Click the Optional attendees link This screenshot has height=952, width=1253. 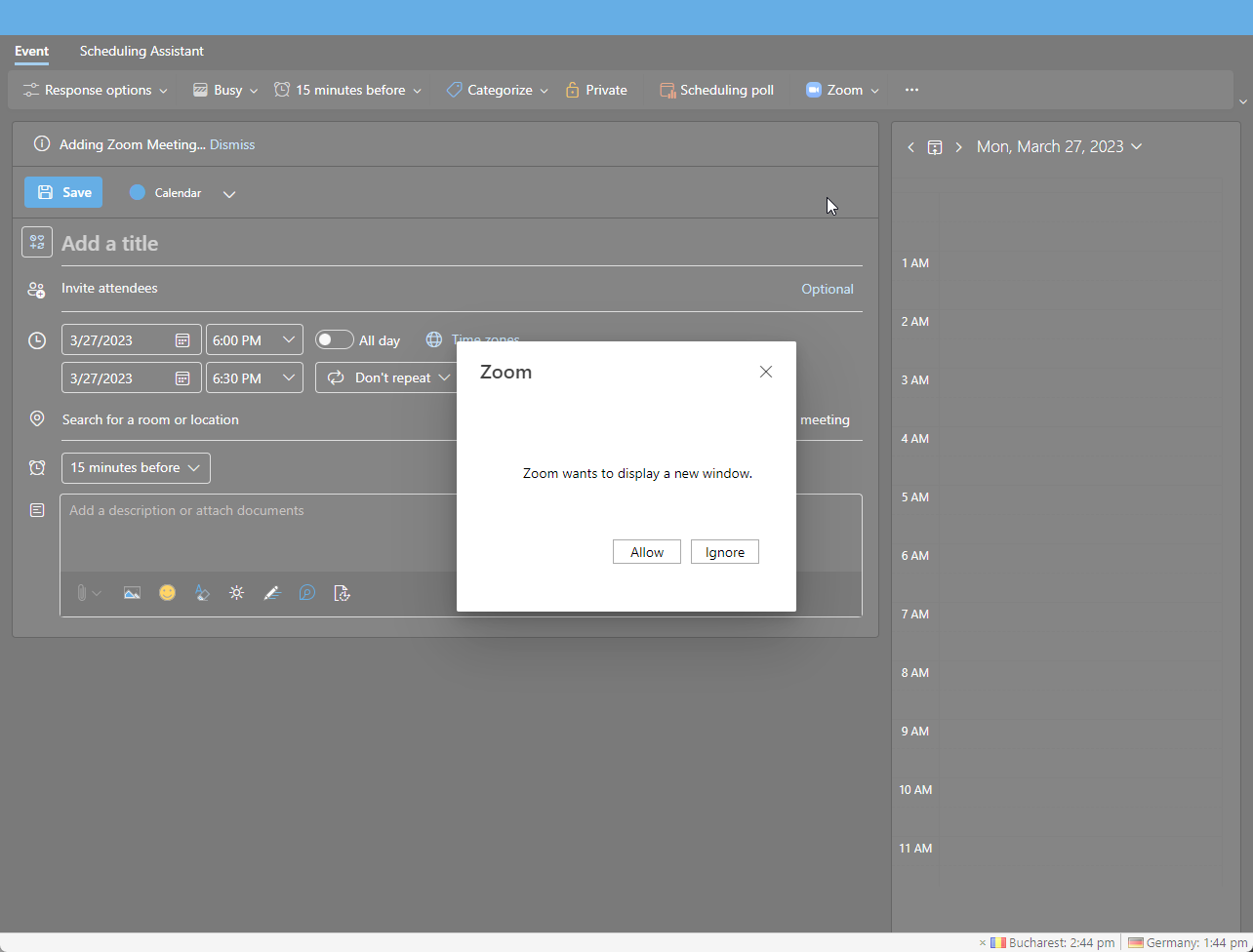click(828, 289)
